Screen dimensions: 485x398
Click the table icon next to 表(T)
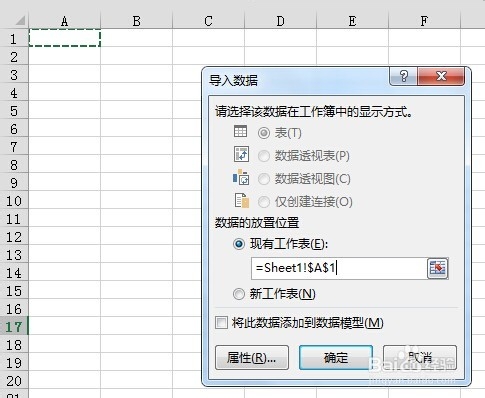[240, 131]
